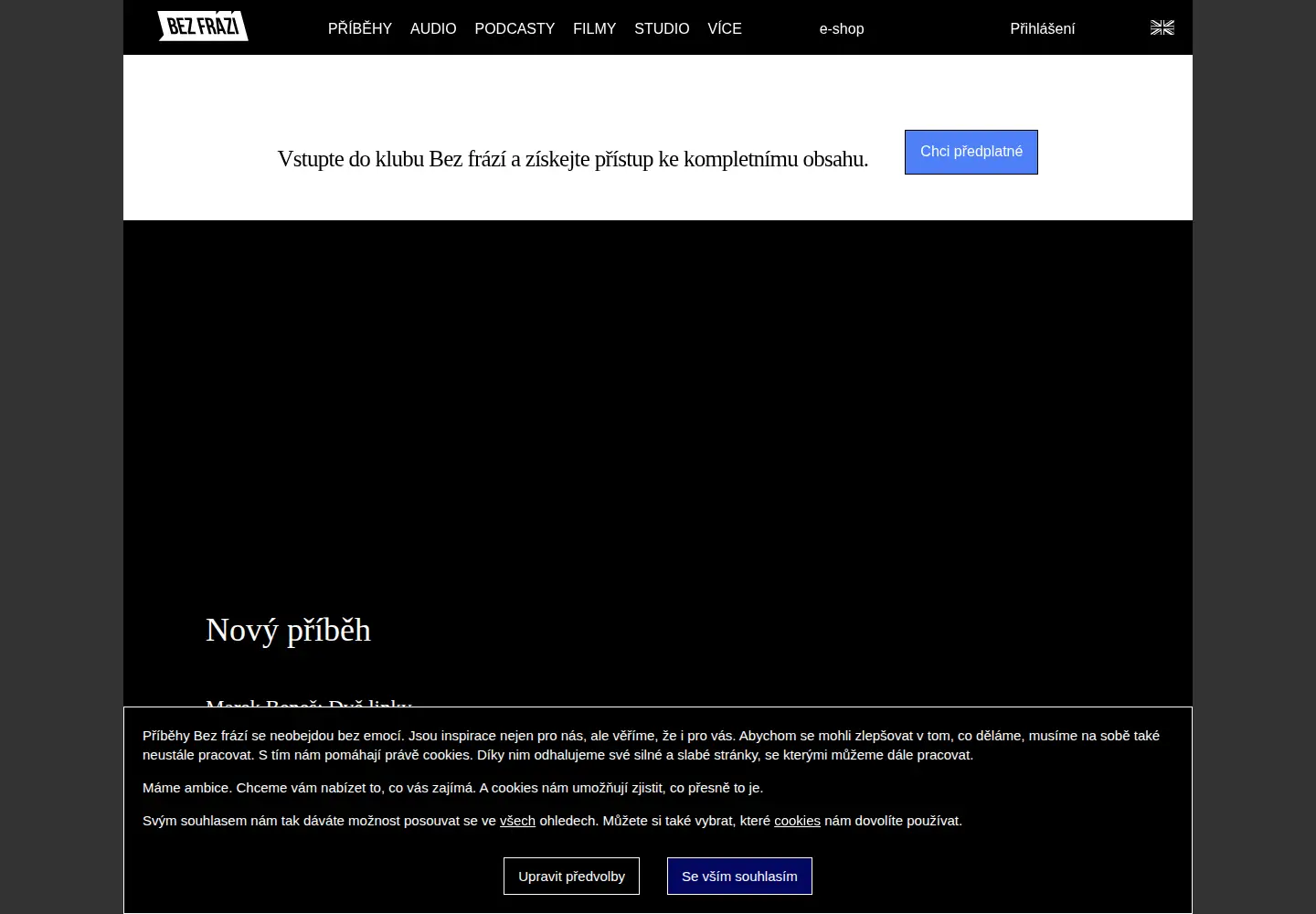Open the Přihlášení login link
1316x914 pixels.
pos(1043,28)
